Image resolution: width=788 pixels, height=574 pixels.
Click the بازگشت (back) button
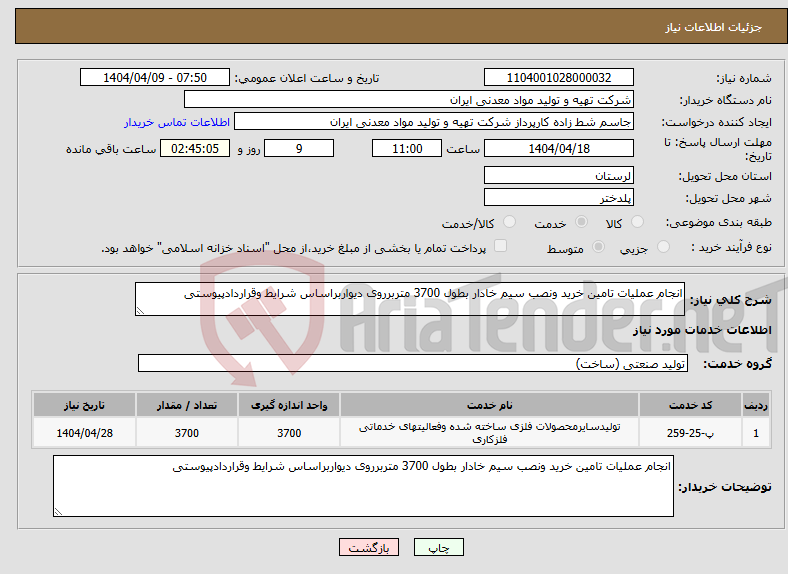coord(369,547)
